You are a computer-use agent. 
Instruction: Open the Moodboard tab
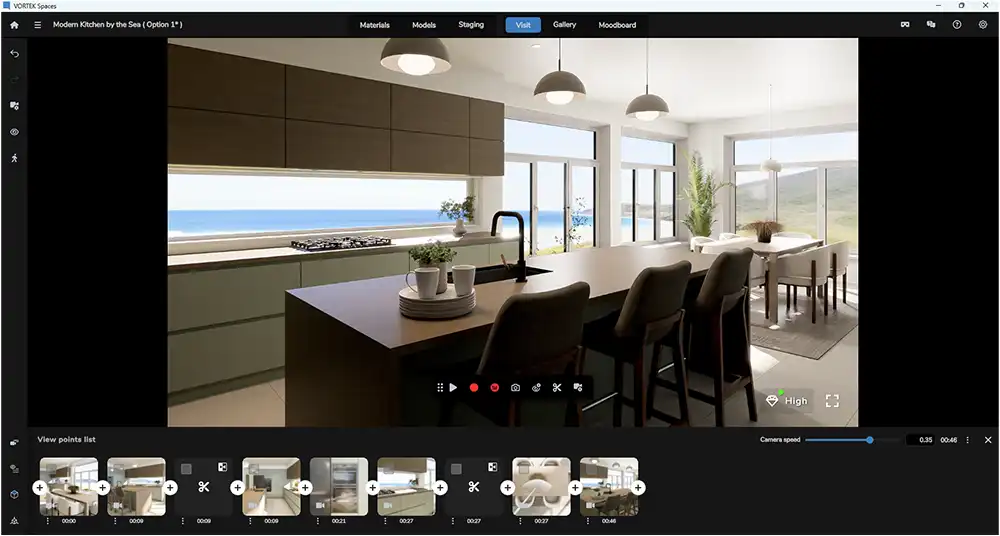click(617, 25)
